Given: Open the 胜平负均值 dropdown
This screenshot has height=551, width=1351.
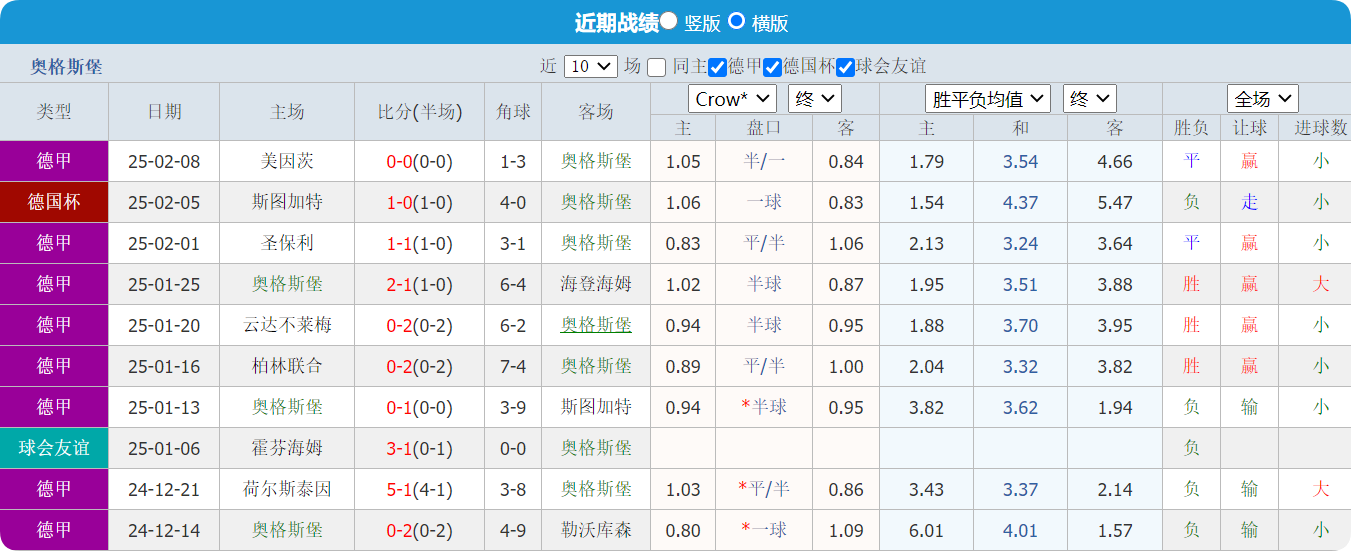Looking at the screenshot, I should (987, 99).
